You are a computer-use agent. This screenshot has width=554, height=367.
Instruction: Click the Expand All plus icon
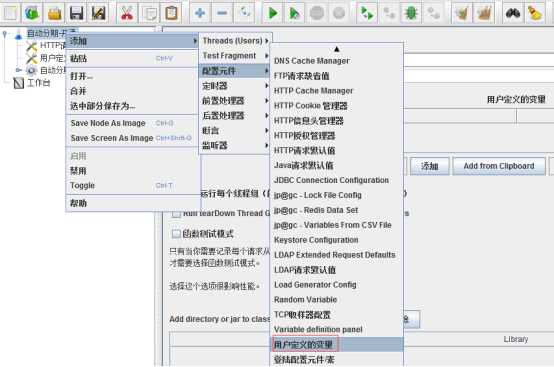tap(200, 13)
